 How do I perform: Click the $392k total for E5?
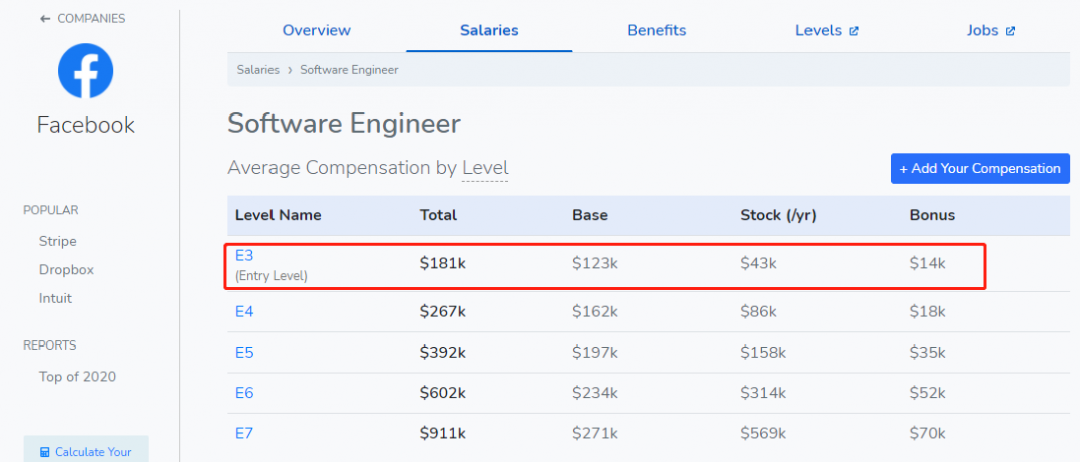443,353
